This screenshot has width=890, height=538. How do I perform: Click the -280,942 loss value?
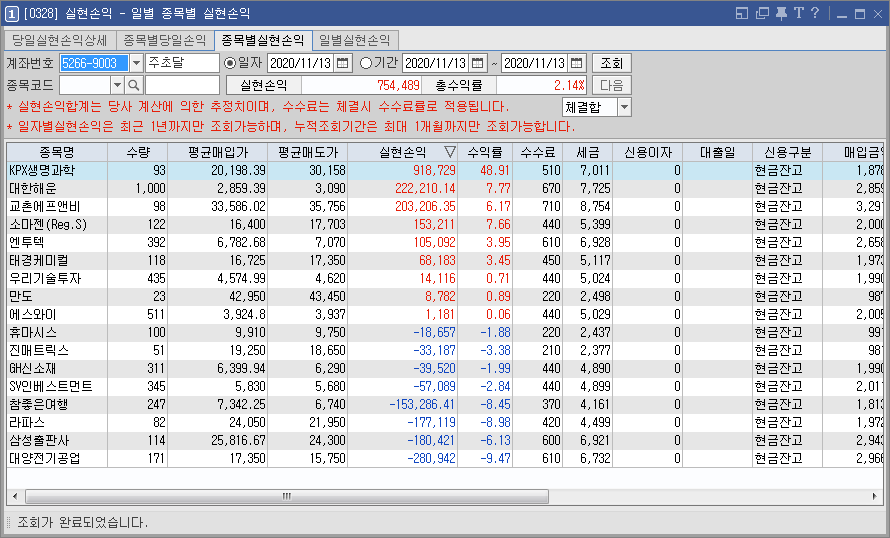tap(431, 459)
